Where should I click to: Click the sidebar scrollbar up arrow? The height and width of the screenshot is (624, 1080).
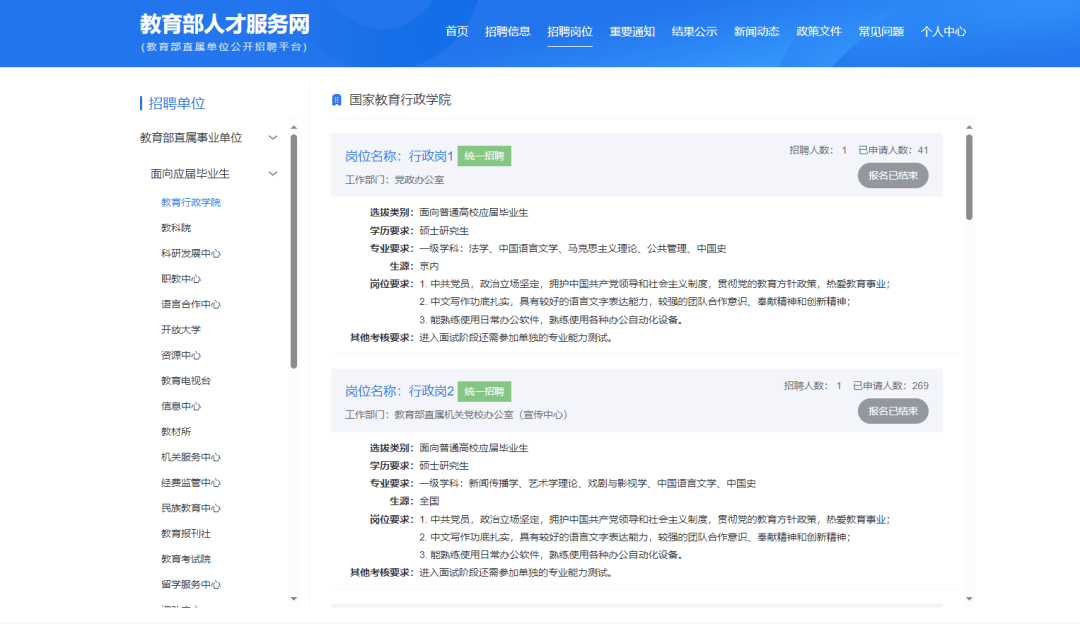click(294, 127)
